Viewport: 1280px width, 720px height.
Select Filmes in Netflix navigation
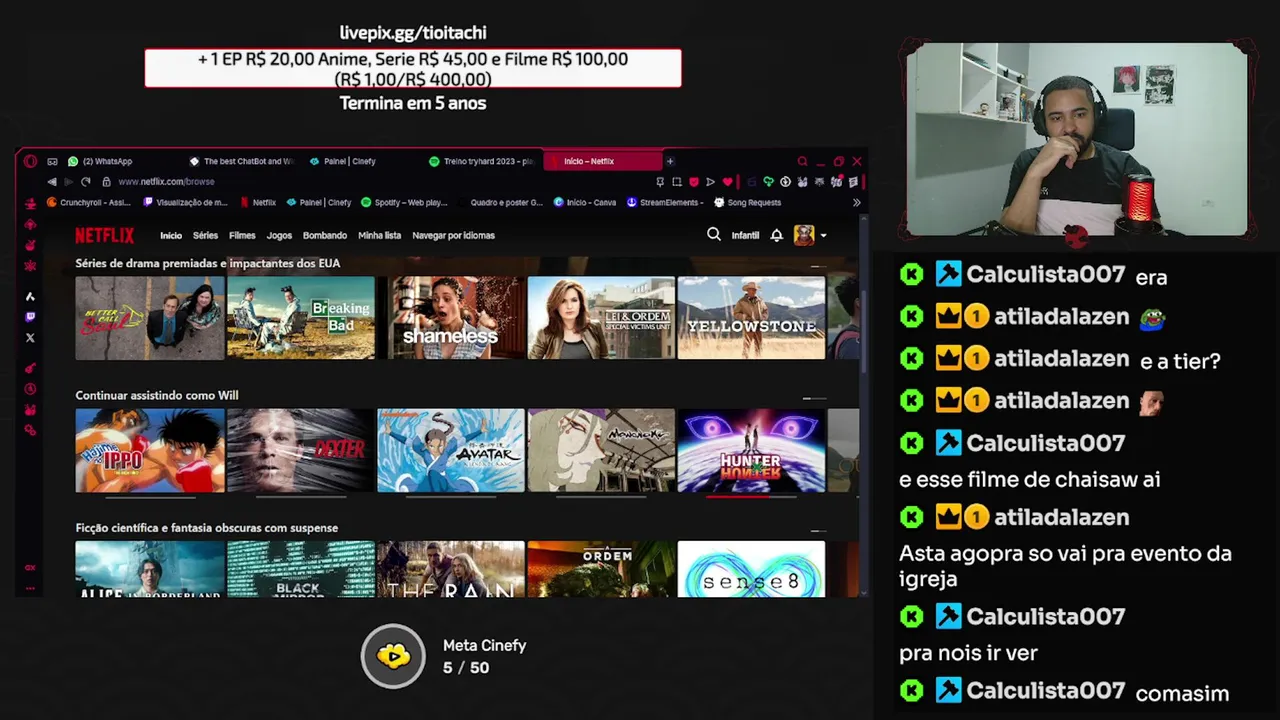coord(242,235)
